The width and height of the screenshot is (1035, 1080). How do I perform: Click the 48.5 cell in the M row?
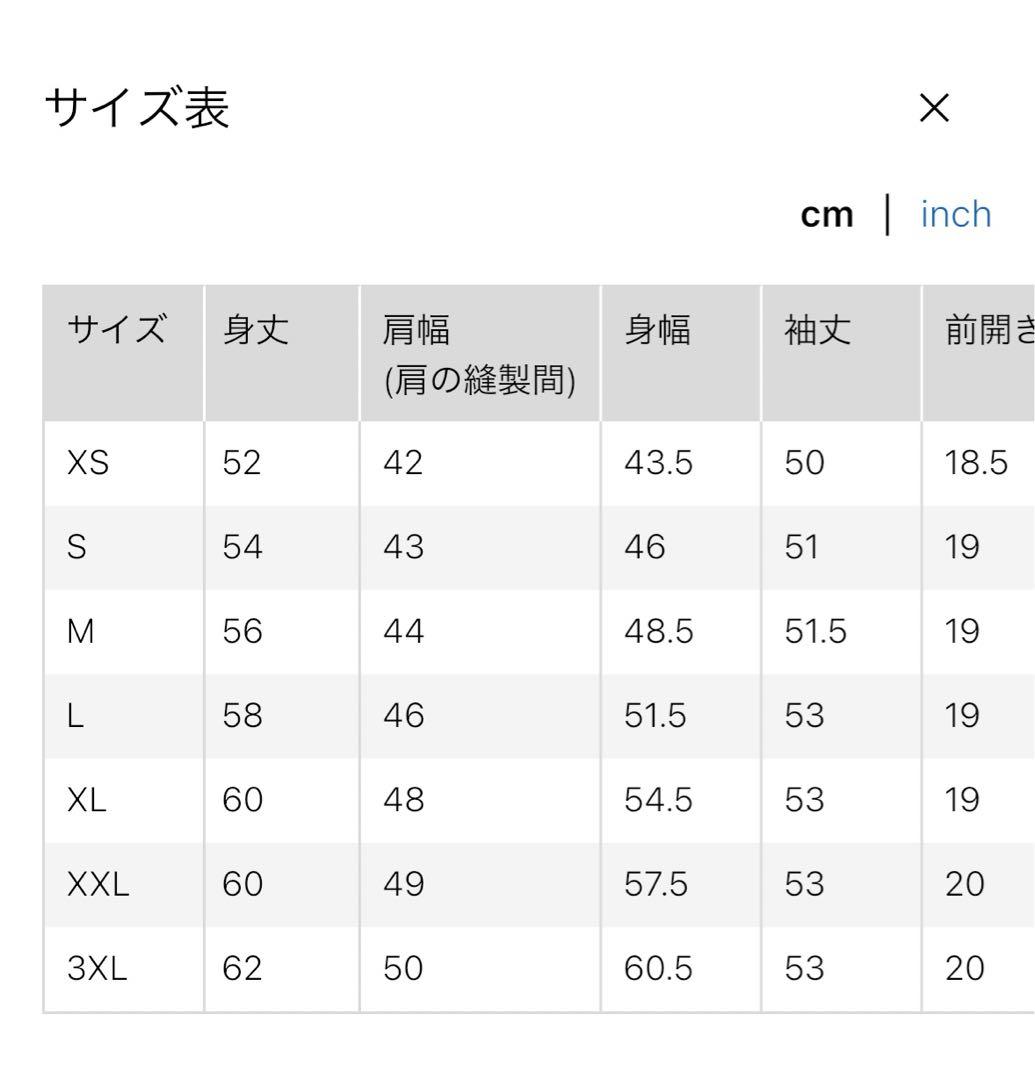[658, 632]
